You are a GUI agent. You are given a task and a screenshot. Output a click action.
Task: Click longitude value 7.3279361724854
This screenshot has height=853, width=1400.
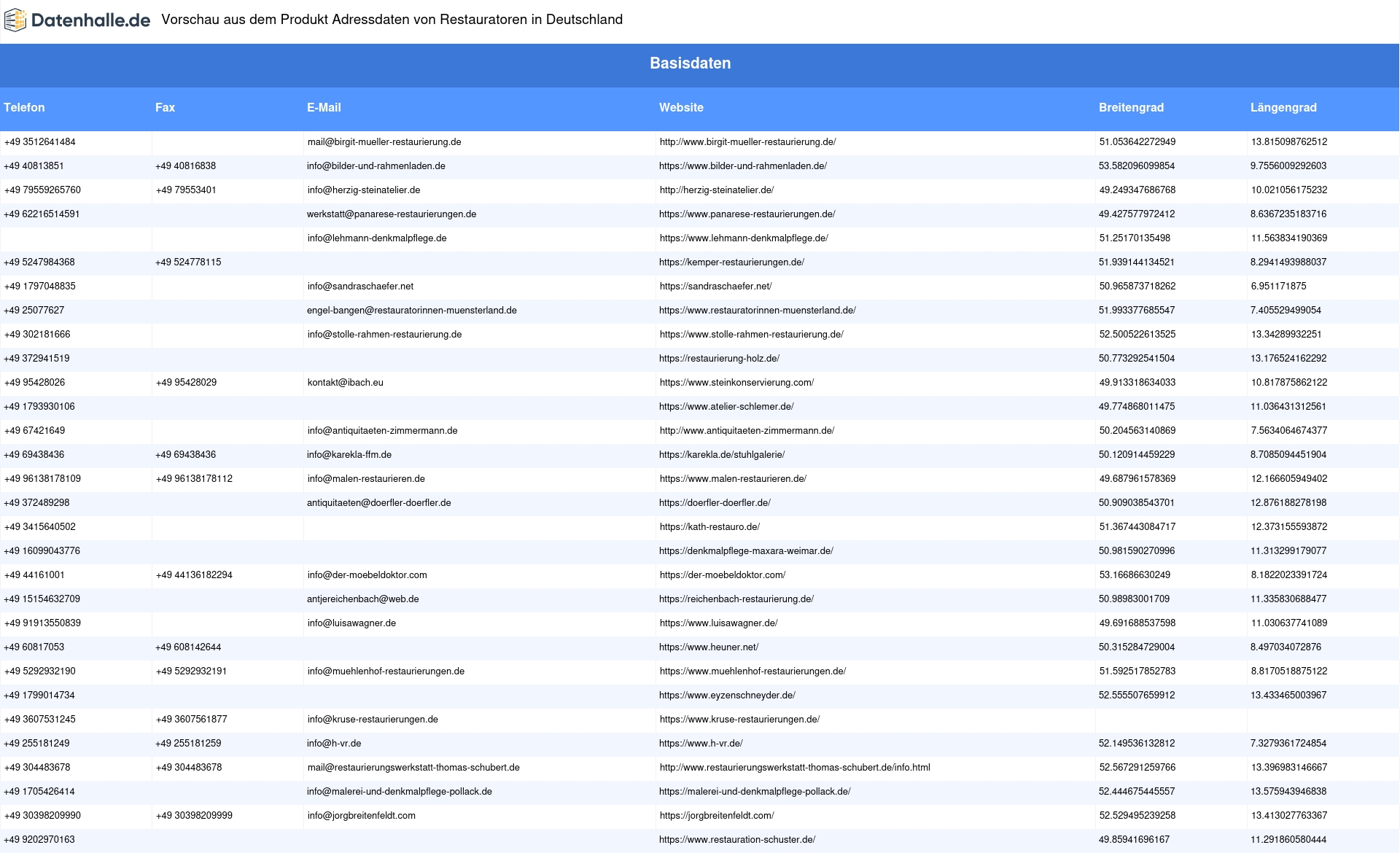(x=1288, y=744)
